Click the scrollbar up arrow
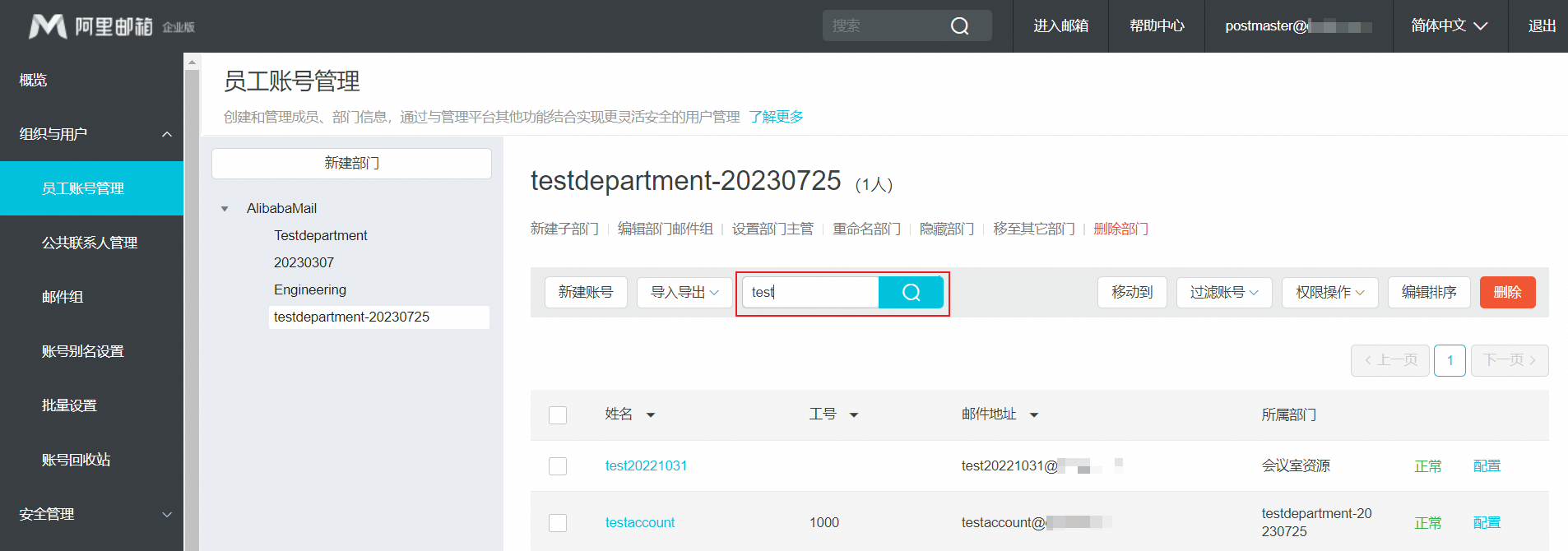 (192, 62)
